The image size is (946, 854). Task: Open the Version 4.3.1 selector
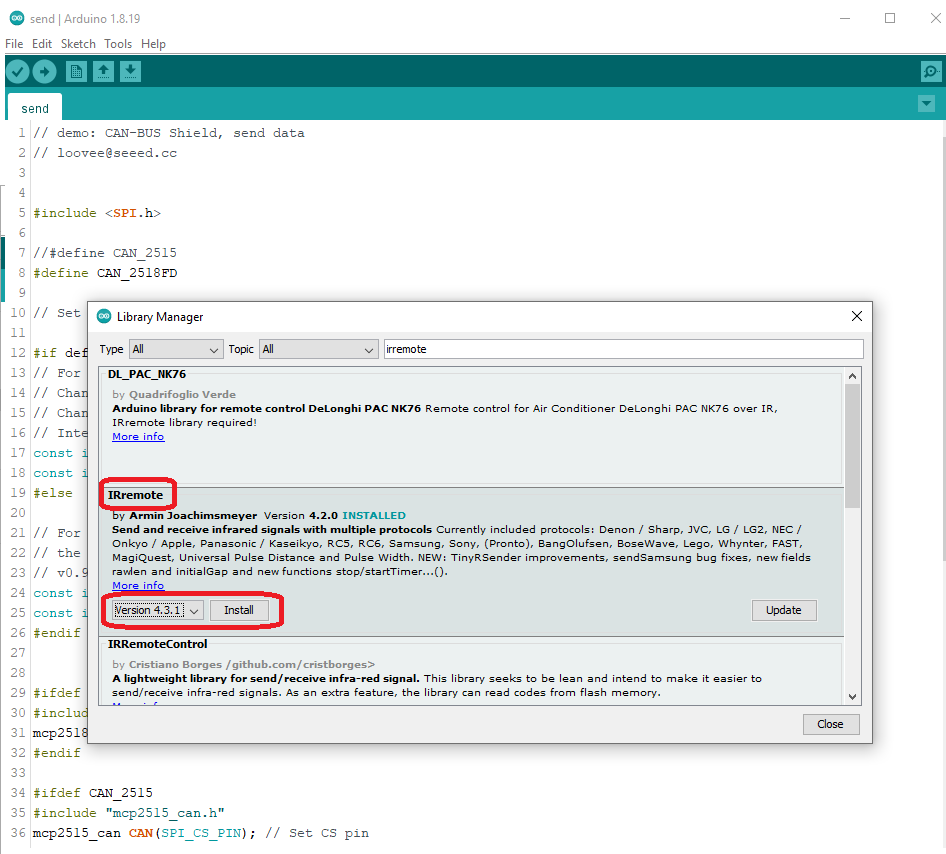pos(157,610)
